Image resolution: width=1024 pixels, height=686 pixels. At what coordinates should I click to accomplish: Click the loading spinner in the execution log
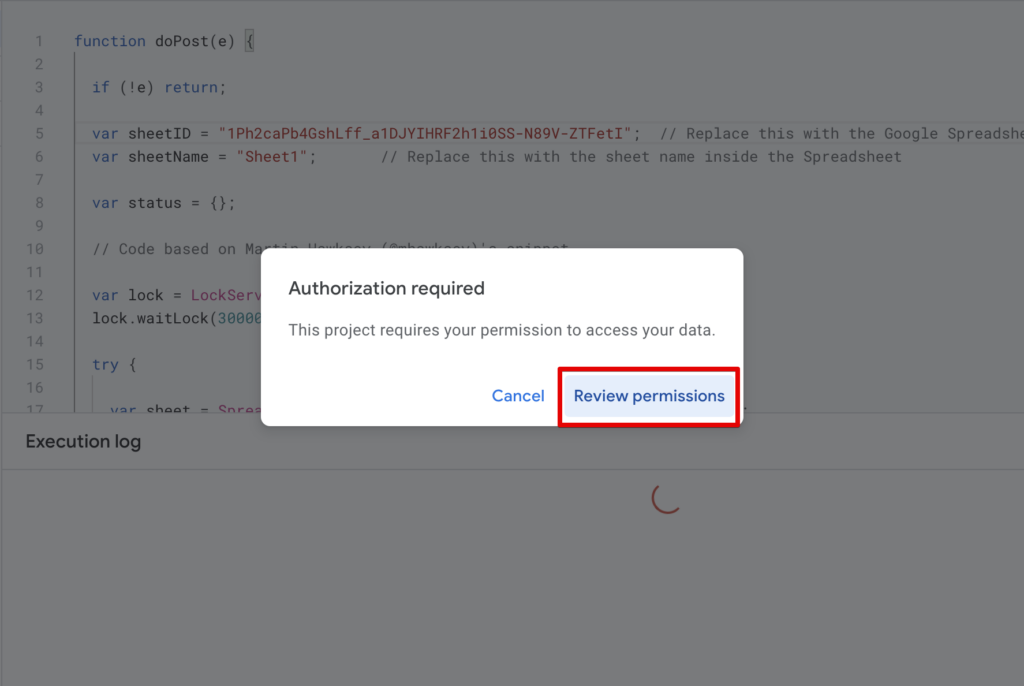(665, 500)
